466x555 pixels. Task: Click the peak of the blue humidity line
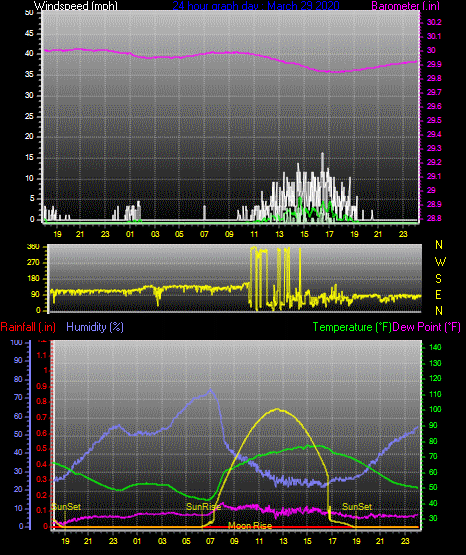tap(211, 389)
